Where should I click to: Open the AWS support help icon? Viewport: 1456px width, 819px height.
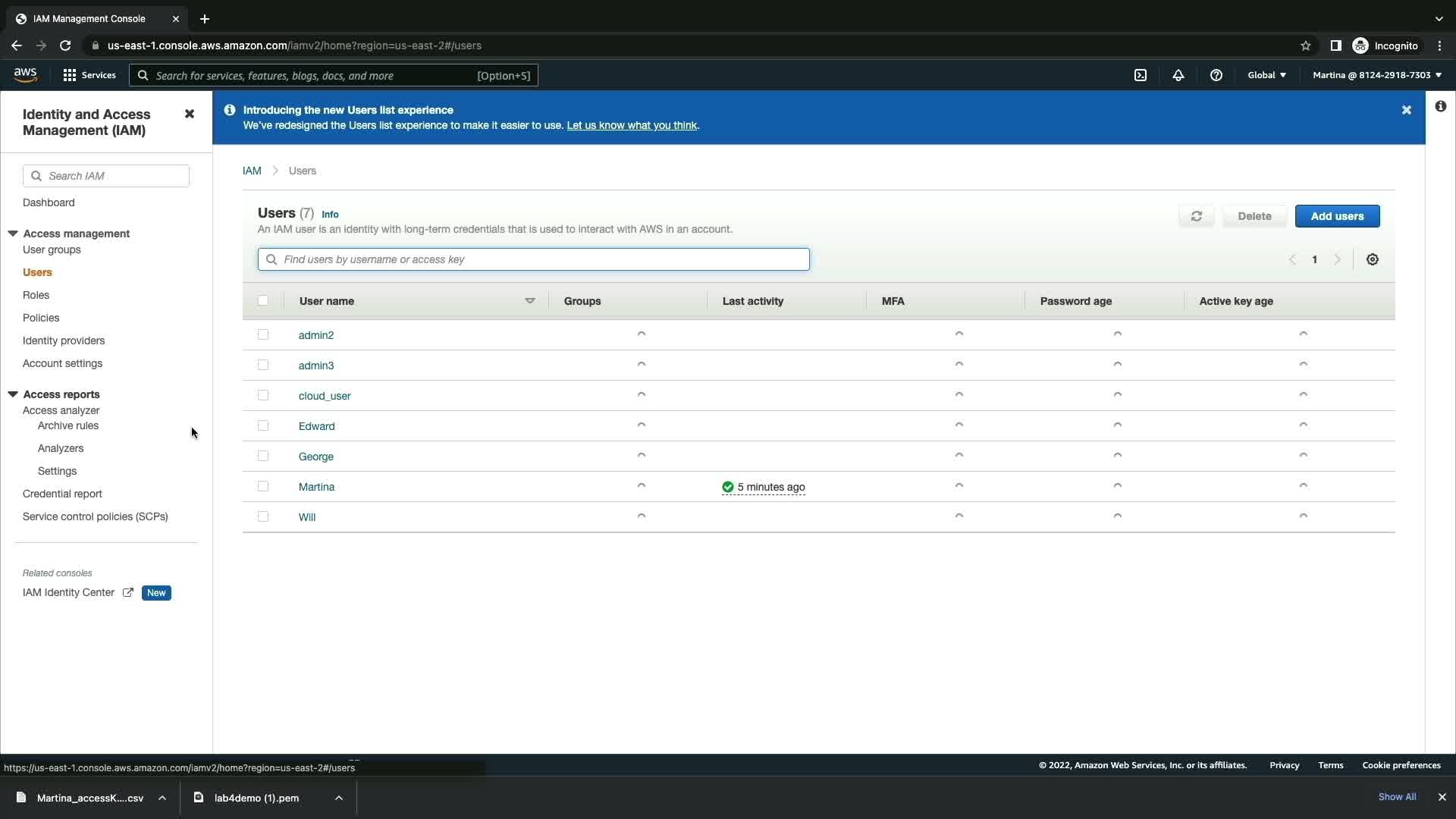click(x=1216, y=75)
